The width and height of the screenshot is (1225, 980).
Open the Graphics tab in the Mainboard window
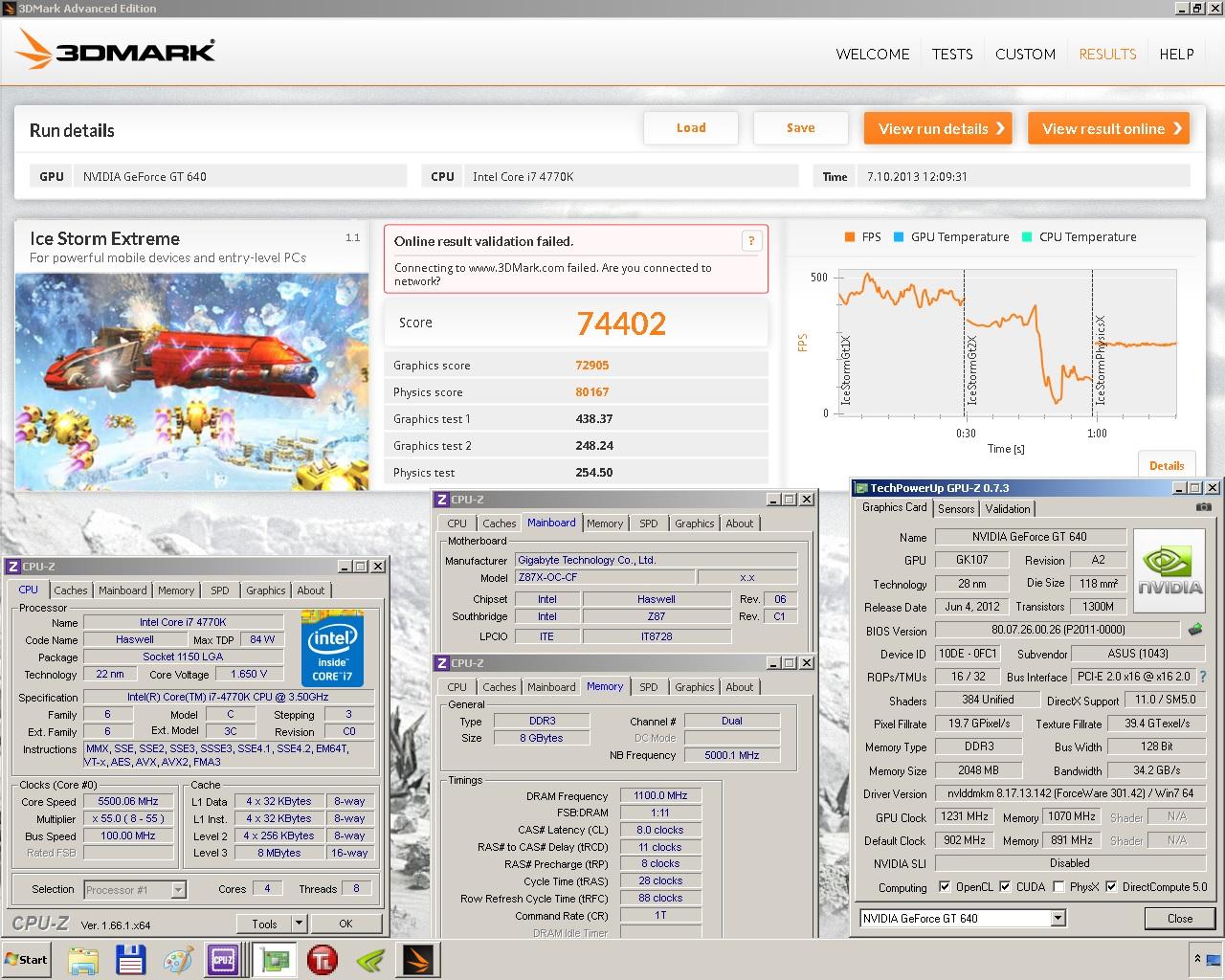click(695, 523)
